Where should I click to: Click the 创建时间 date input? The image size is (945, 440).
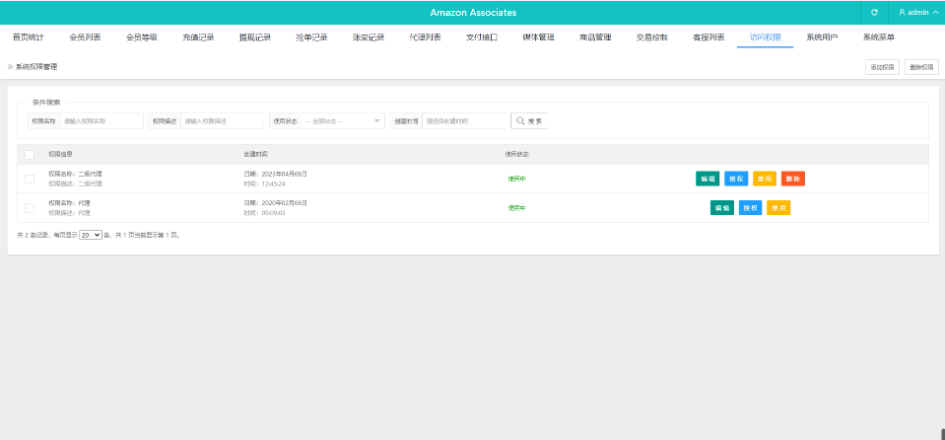click(463, 121)
